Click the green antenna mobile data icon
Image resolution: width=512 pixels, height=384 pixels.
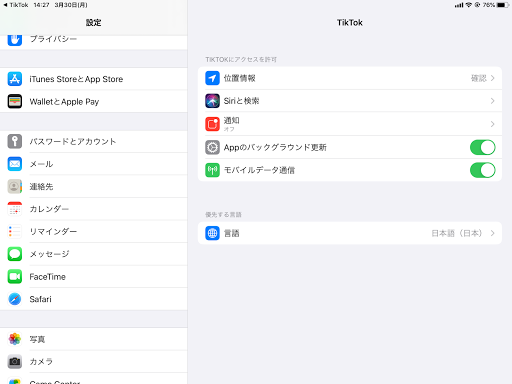[x=212, y=170]
